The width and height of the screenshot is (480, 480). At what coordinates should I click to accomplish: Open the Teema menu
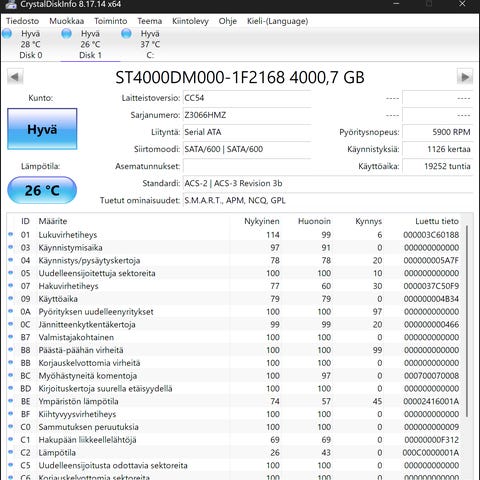(x=150, y=21)
